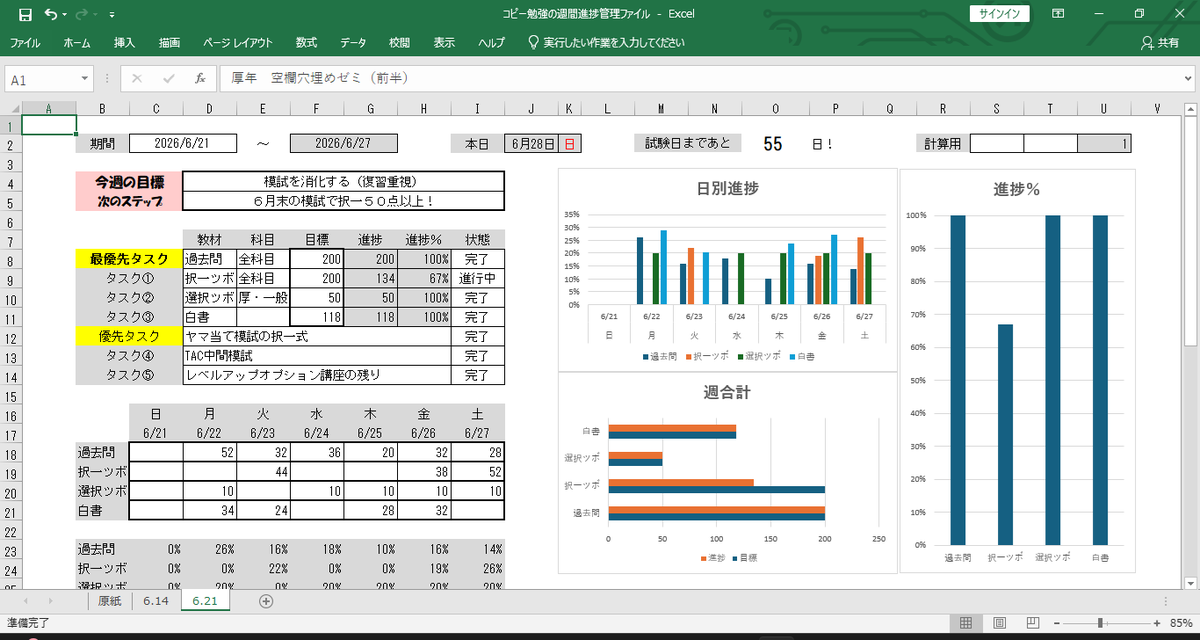The image size is (1200, 640).
Task: Save the workbook with the Save icon
Action: (x=25, y=15)
